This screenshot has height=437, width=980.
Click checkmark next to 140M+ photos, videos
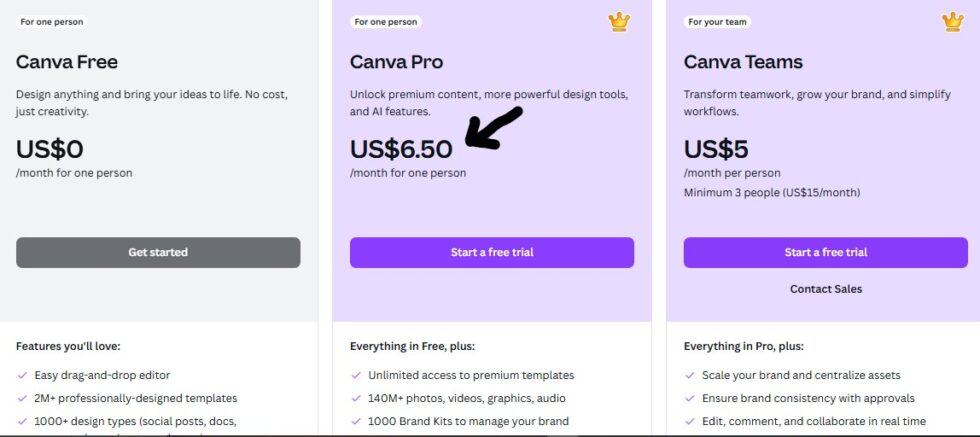[x=356, y=398]
